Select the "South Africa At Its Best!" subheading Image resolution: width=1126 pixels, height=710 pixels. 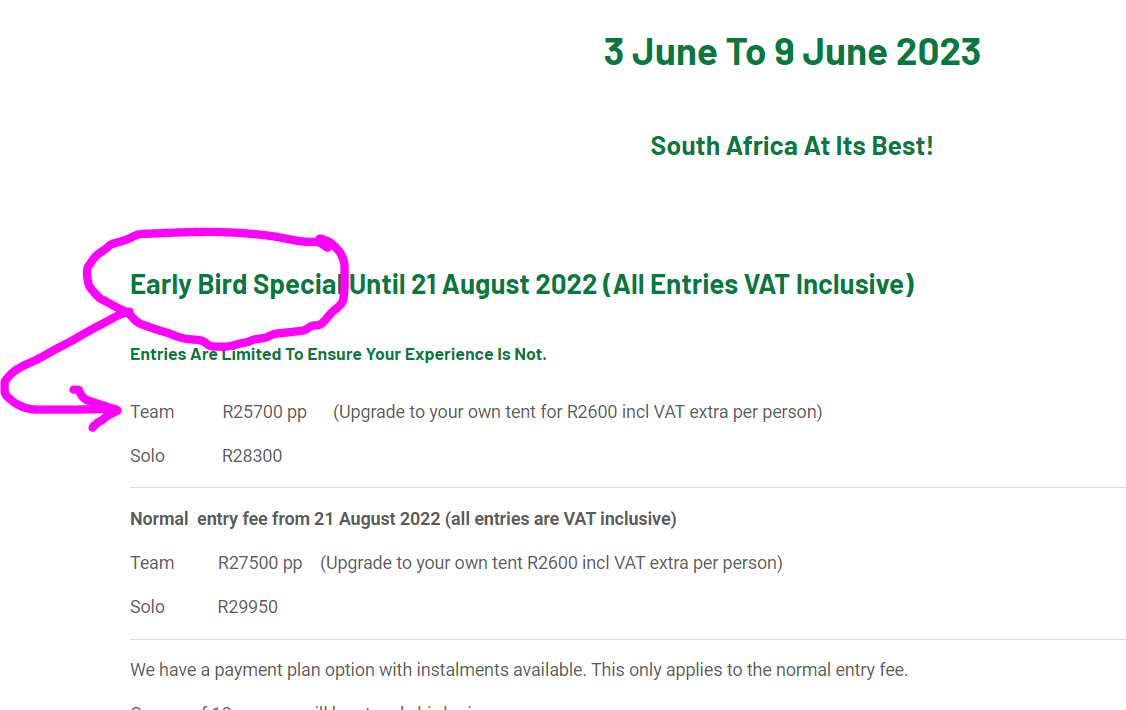point(791,146)
